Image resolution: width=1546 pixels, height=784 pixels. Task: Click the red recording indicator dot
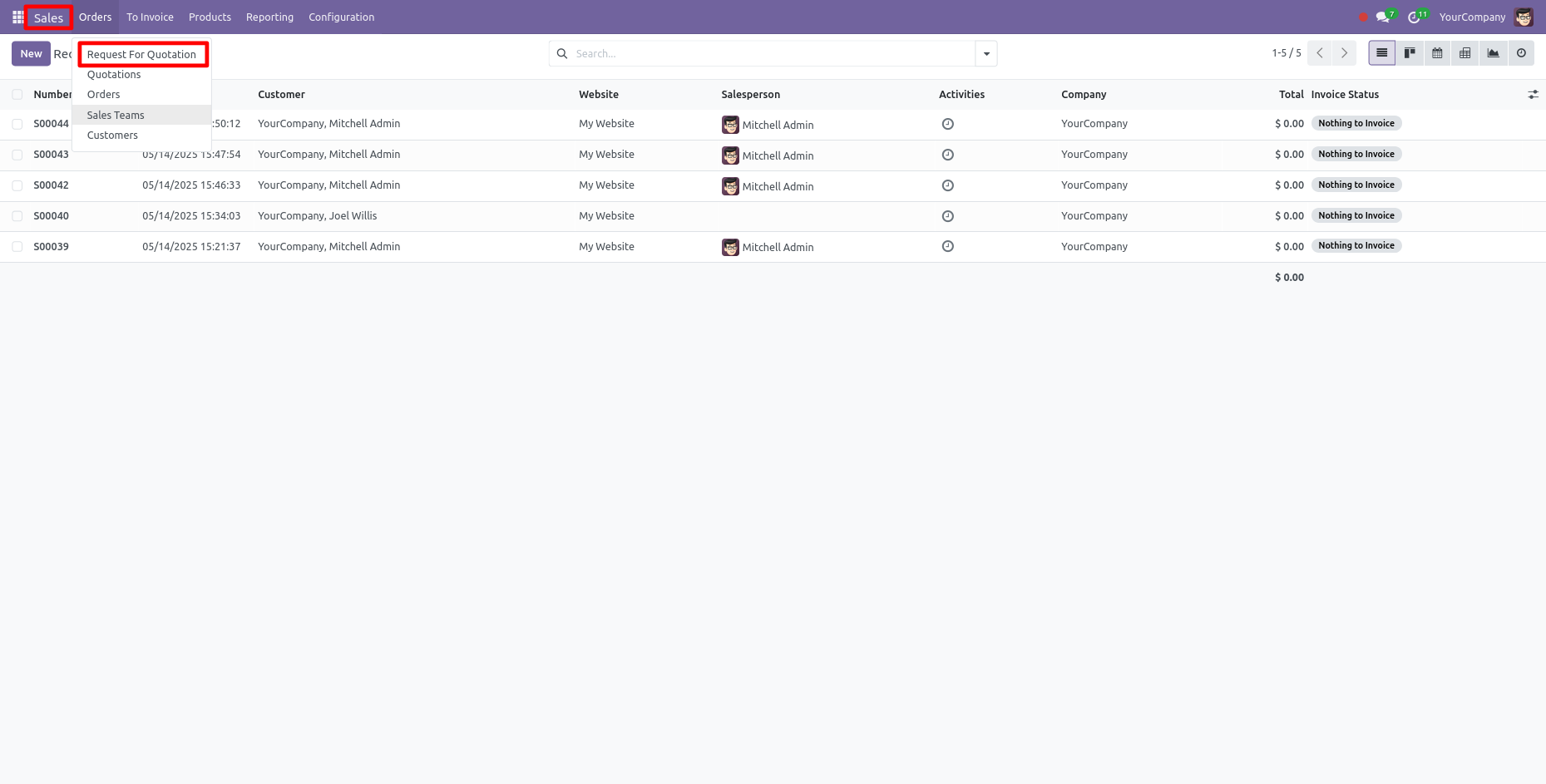click(x=1363, y=17)
